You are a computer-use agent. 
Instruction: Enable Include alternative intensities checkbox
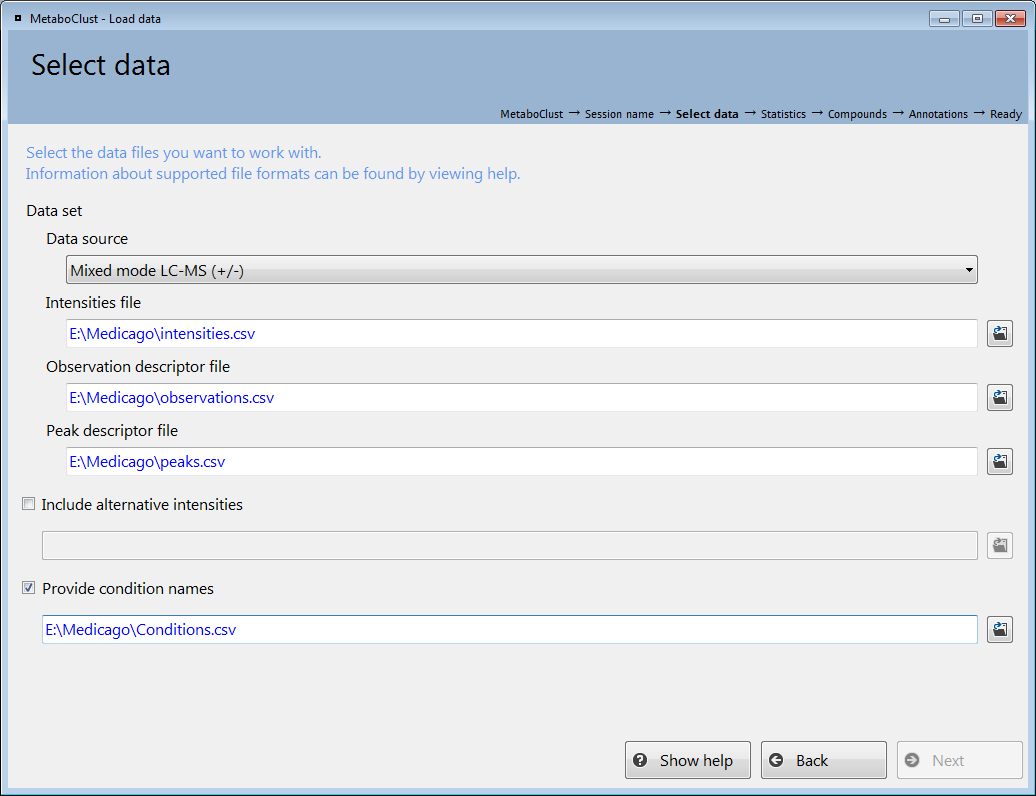28,504
